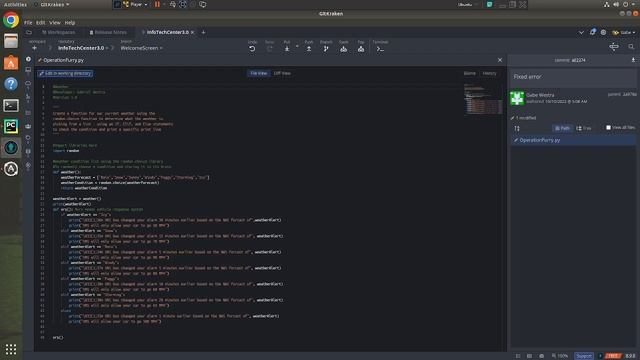Click the FREE plan badge
Viewport: 640px width, 360px height.
point(613,356)
